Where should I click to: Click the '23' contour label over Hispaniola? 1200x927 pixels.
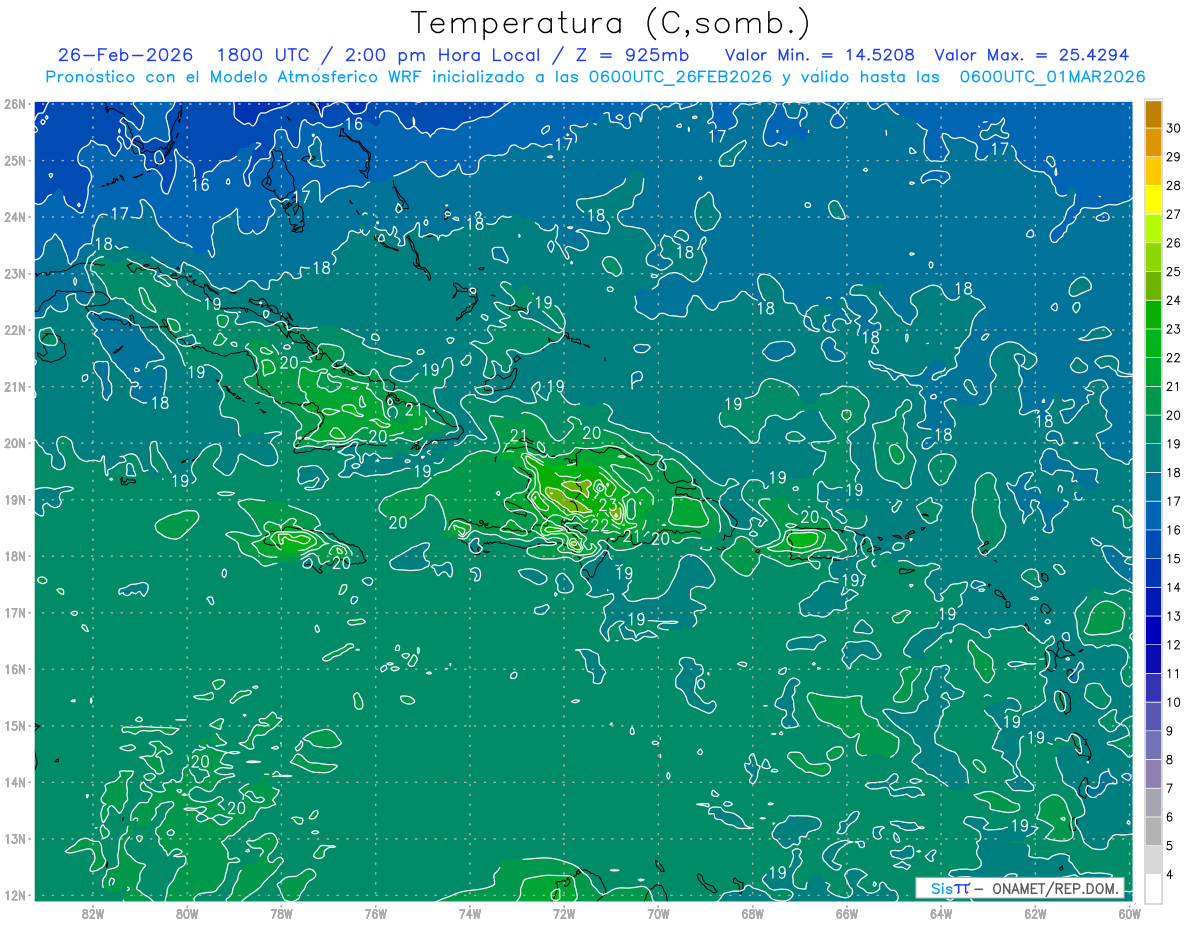(x=608, y=503)
